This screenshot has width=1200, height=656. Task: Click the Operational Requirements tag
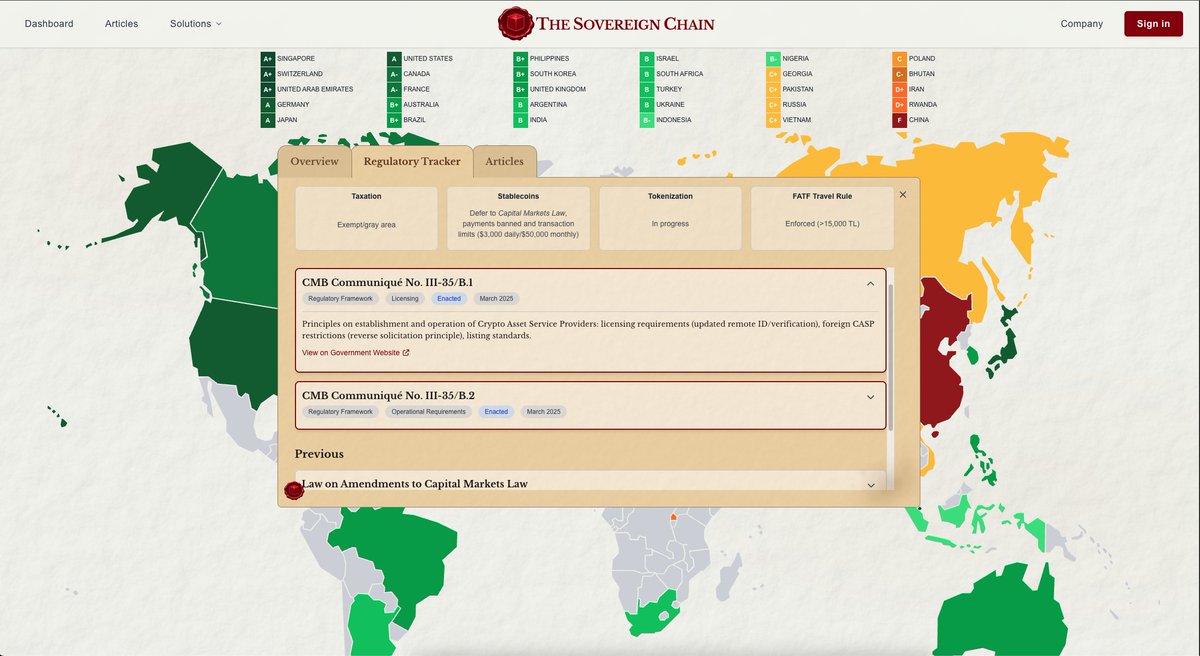pos(429,412)
